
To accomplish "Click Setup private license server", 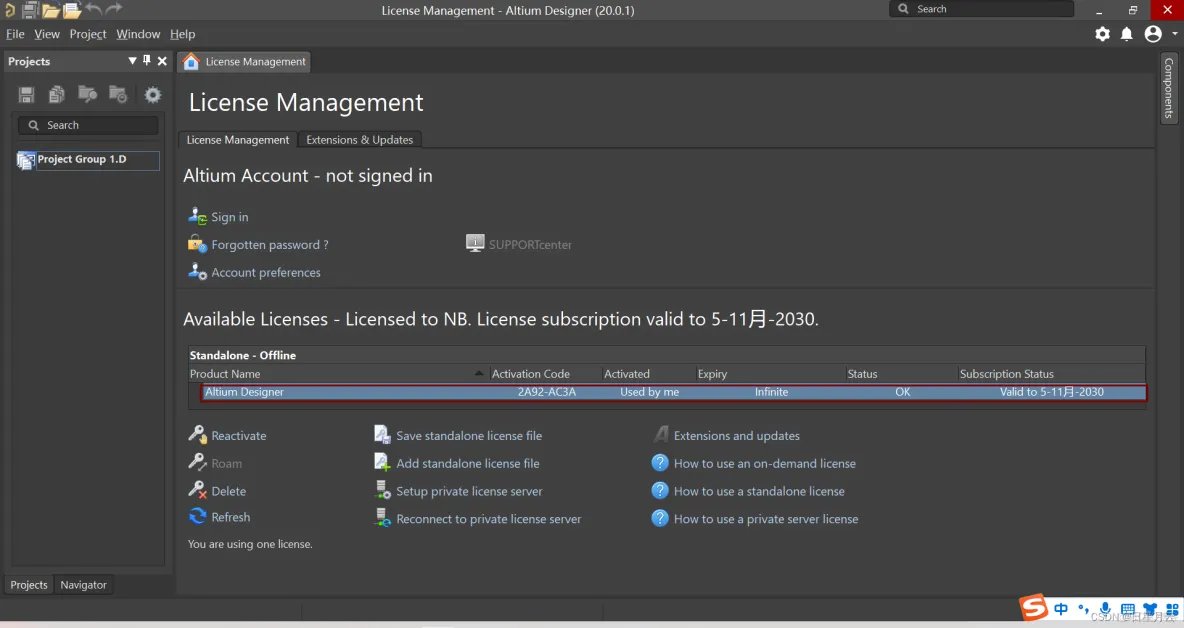I will tap(469, 491).
